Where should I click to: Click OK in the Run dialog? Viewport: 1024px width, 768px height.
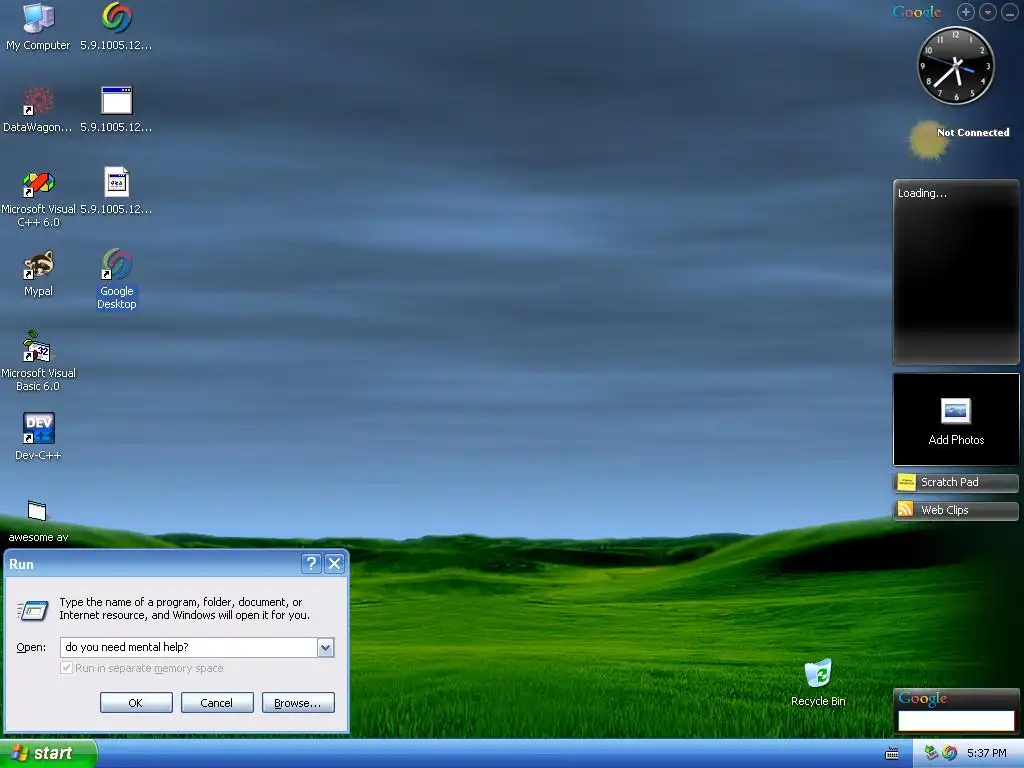pos(136,703)
